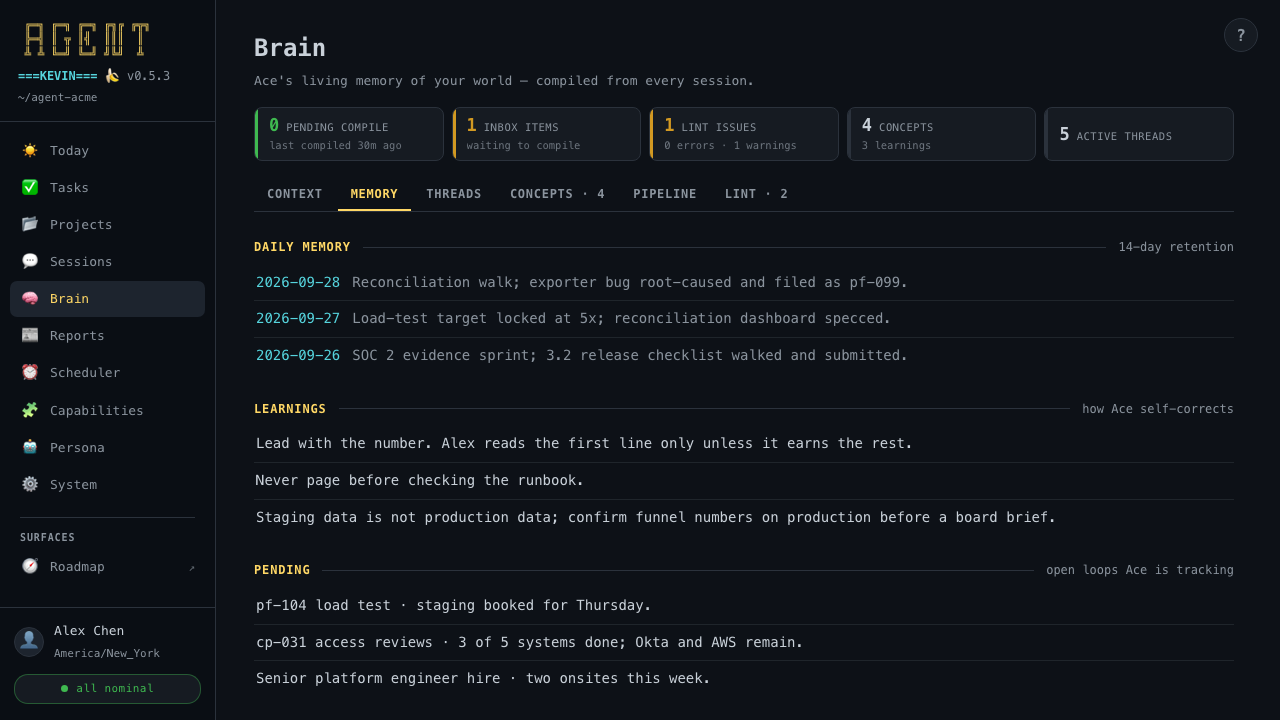Click the Brain icon in sidebar
This screenshot has height=720, width=1280.
tap(30, 298)
